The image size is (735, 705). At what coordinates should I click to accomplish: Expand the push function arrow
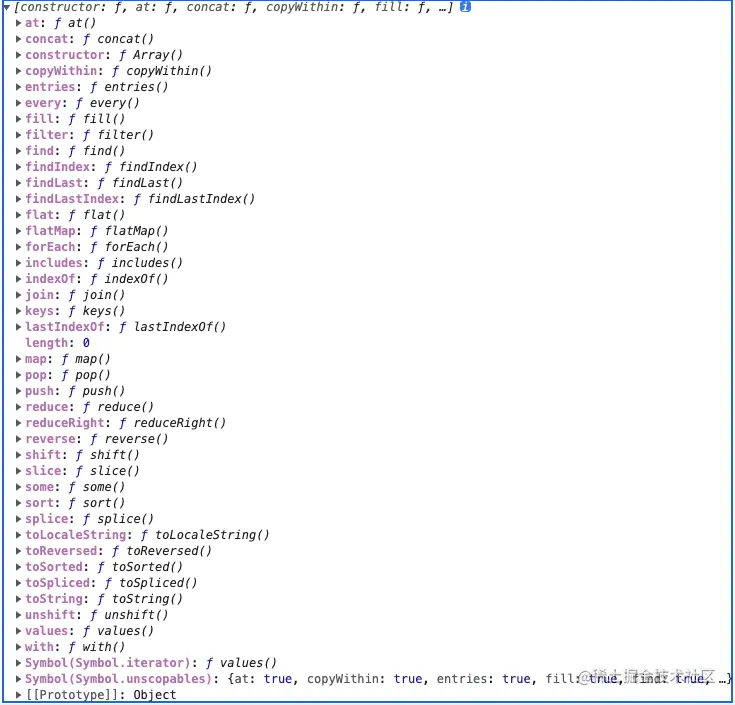18,390
